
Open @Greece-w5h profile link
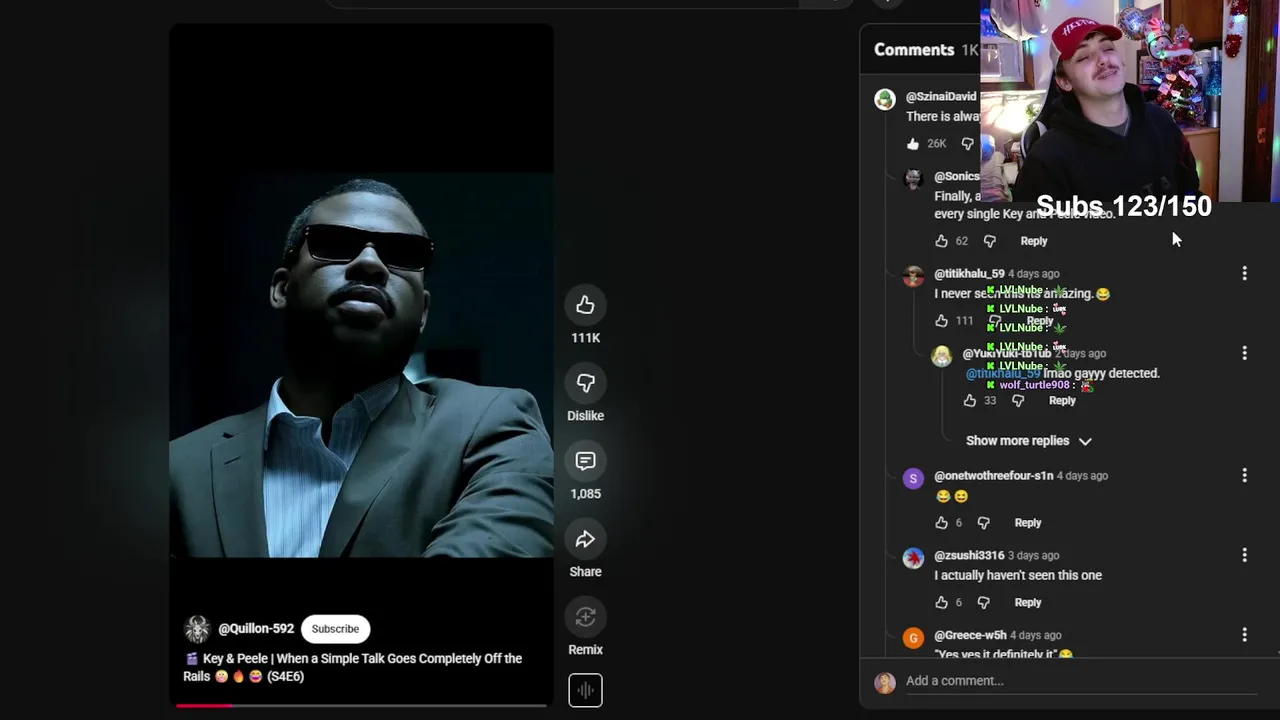coord(970,635)
